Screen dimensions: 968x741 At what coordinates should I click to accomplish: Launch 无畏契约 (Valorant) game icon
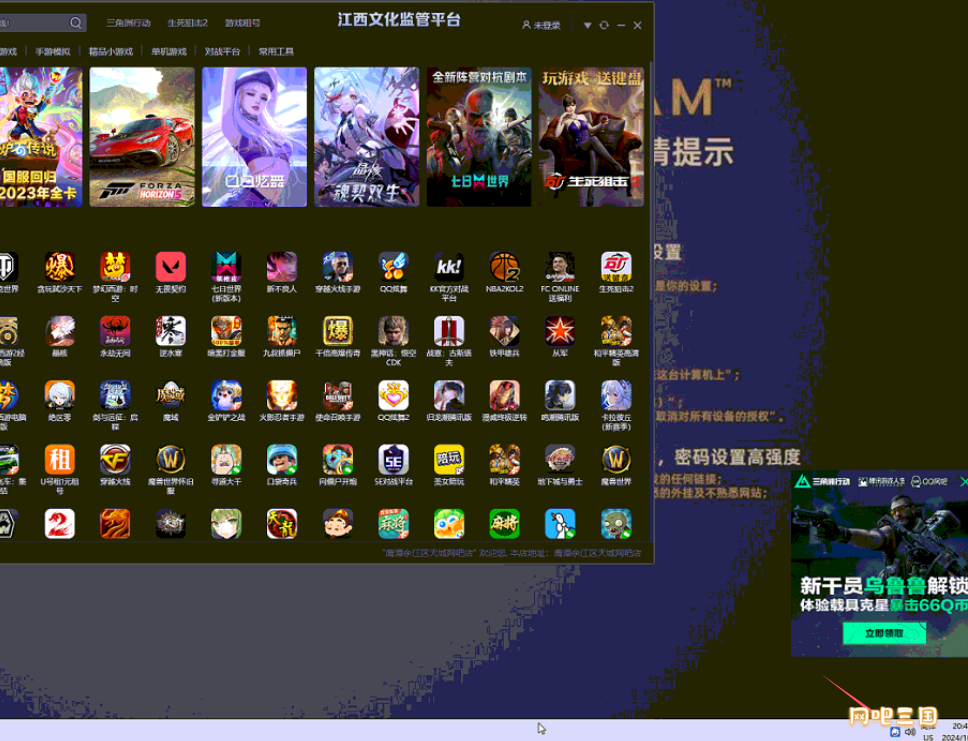(171, 267)
